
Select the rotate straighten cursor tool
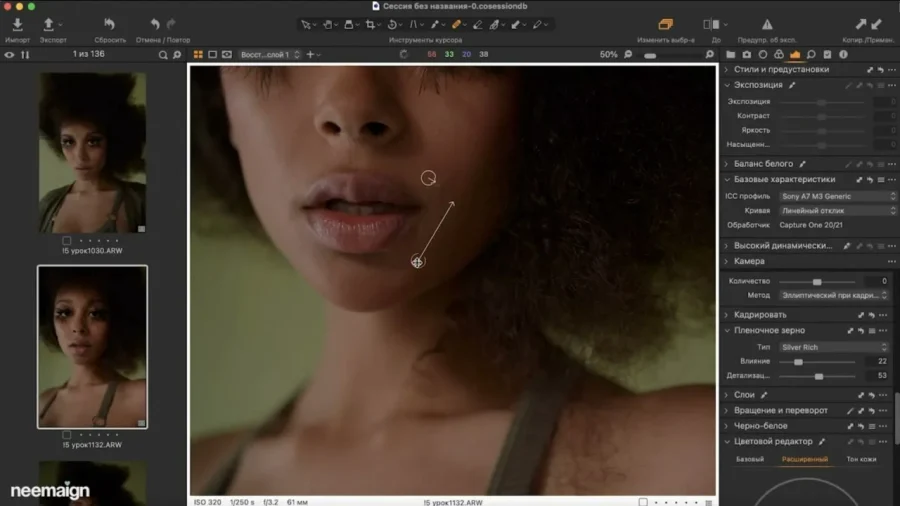392,25
